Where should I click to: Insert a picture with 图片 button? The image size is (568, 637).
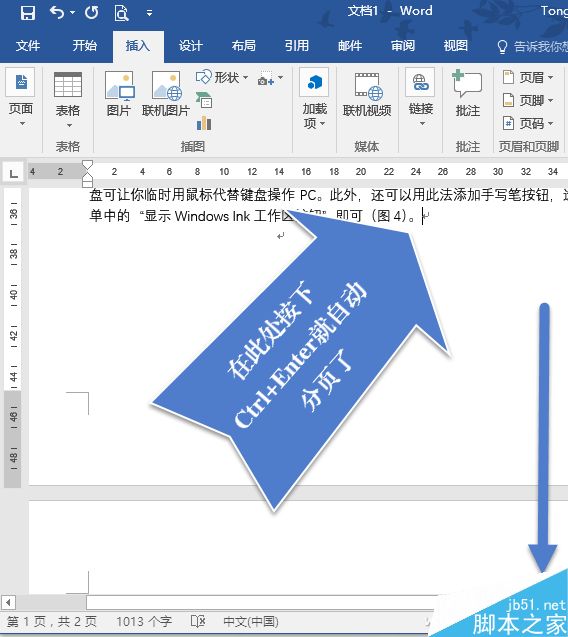(x=119, y=93)
